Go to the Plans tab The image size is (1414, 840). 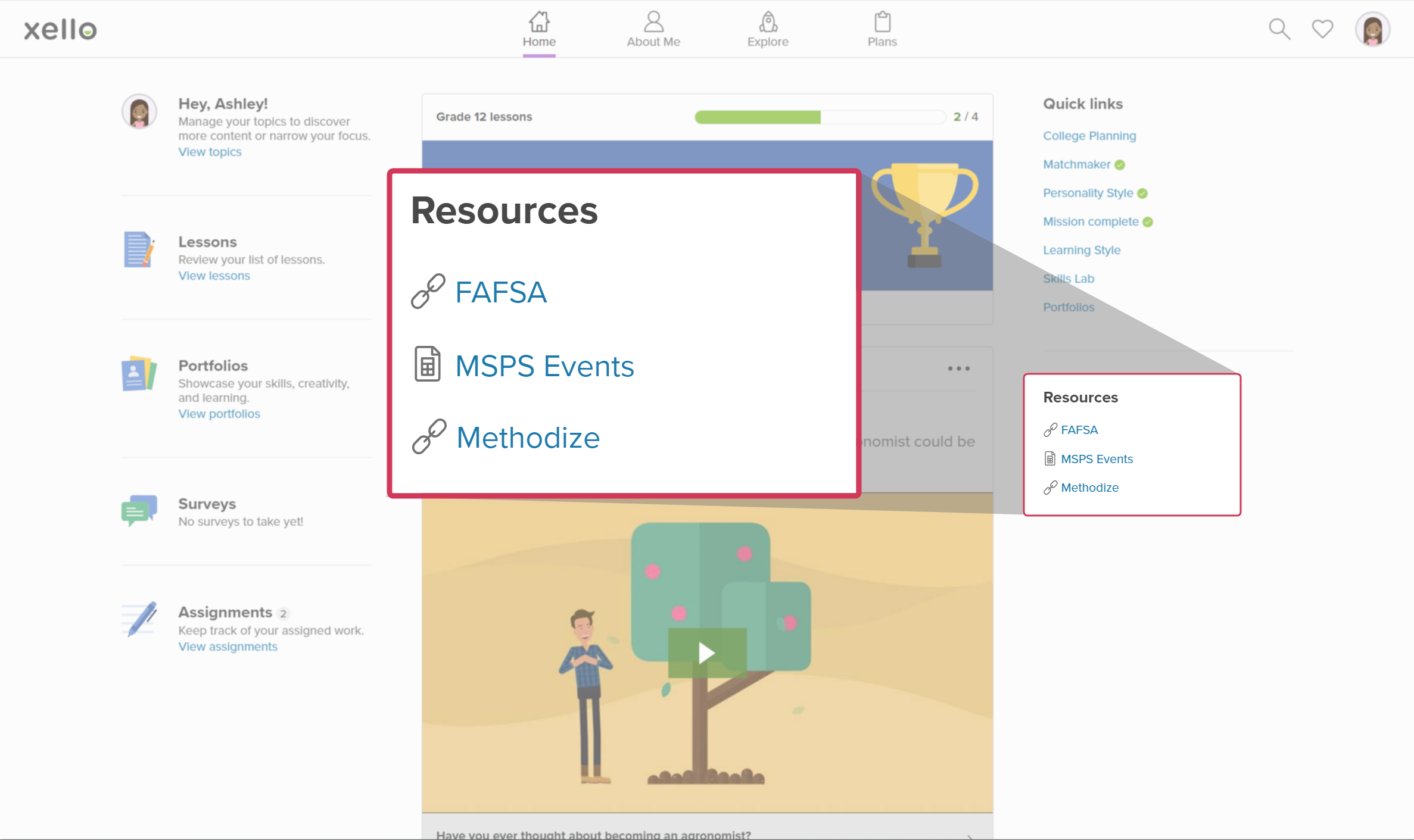[x=882, y=29]
